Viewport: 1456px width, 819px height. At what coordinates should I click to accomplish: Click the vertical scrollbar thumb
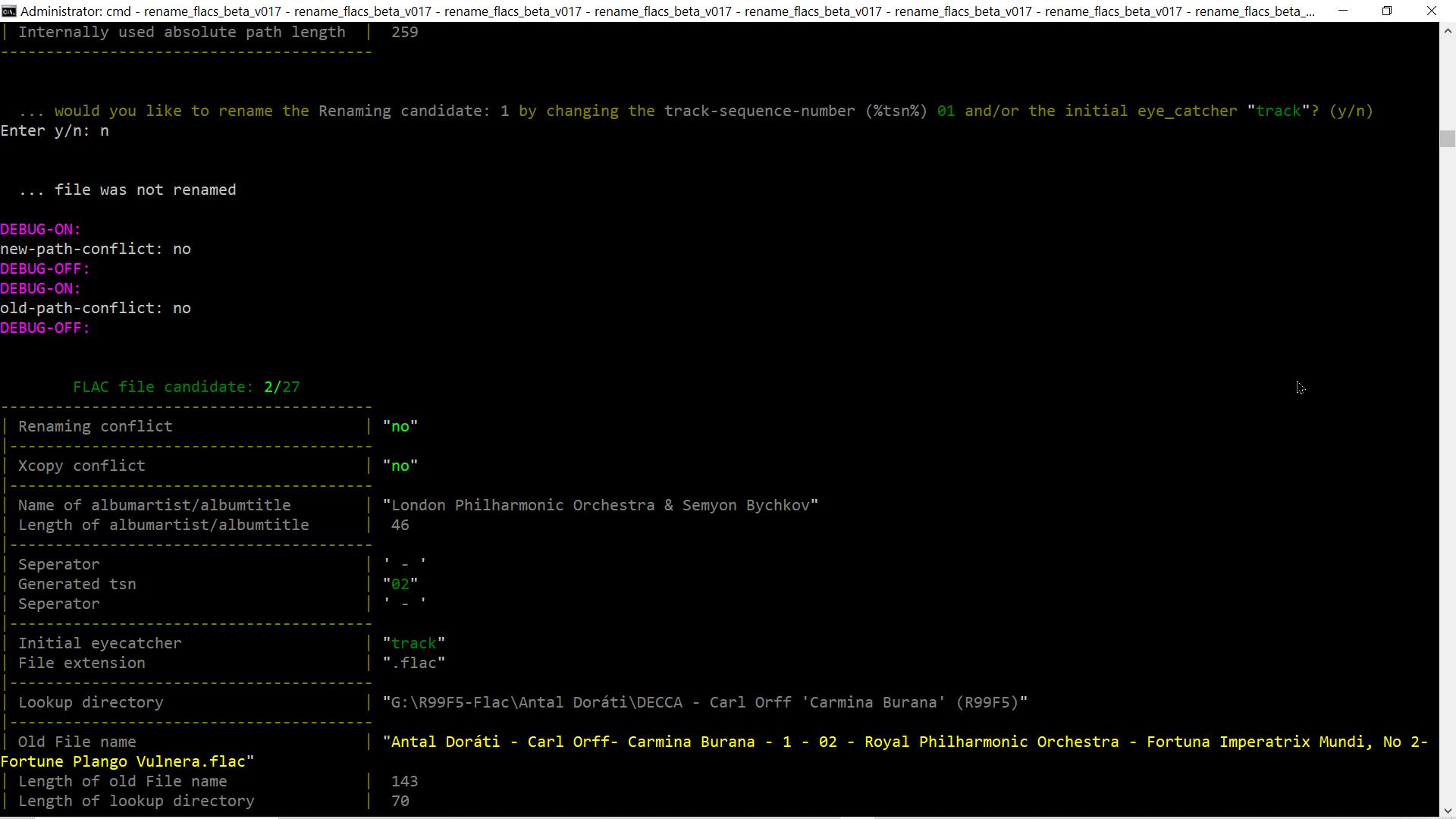click(x=1448, y=139)
